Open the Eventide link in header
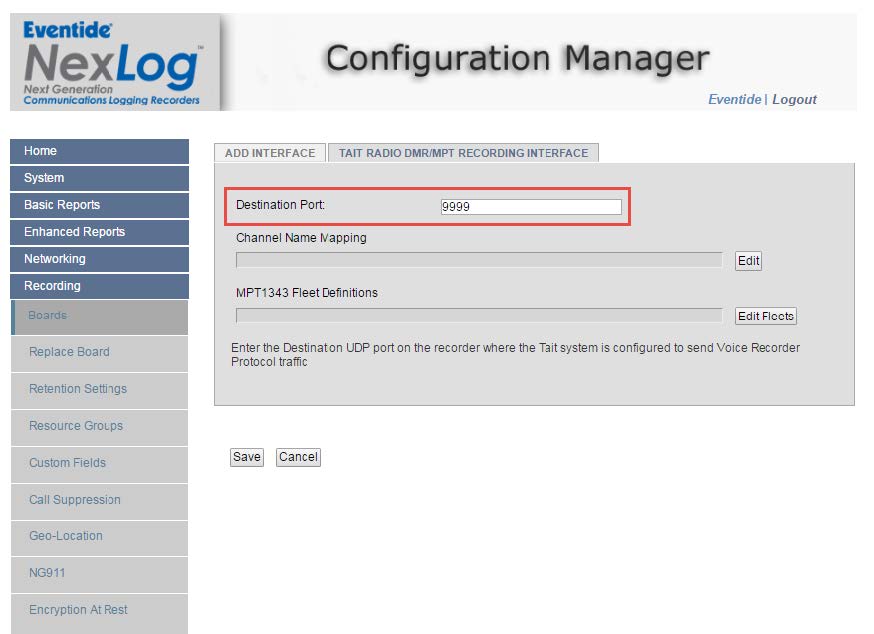This screenshot has height=634, width=874. click(x=734, y=99)
